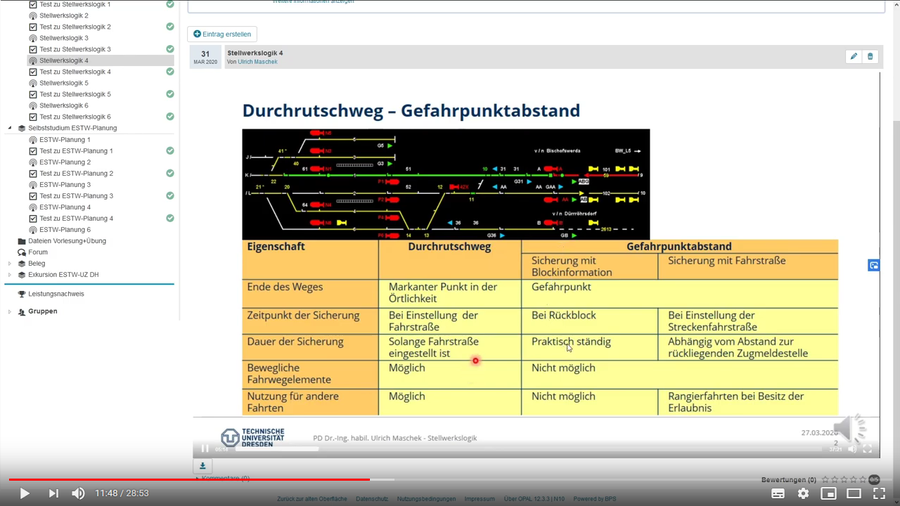
Task: Click embedded player volume icon
Action: pos(852,449)
